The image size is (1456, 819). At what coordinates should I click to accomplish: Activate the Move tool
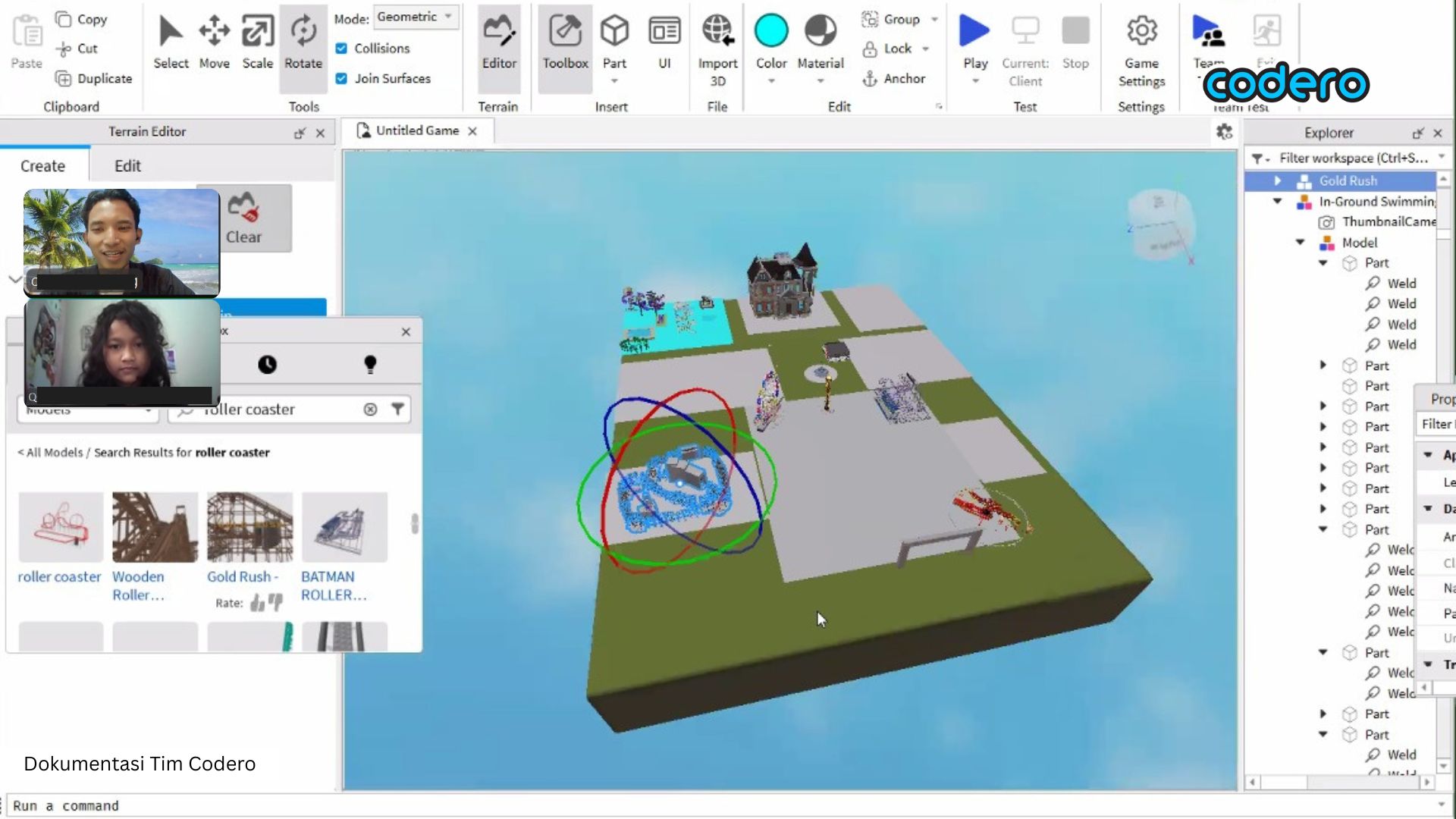point(214,42)
